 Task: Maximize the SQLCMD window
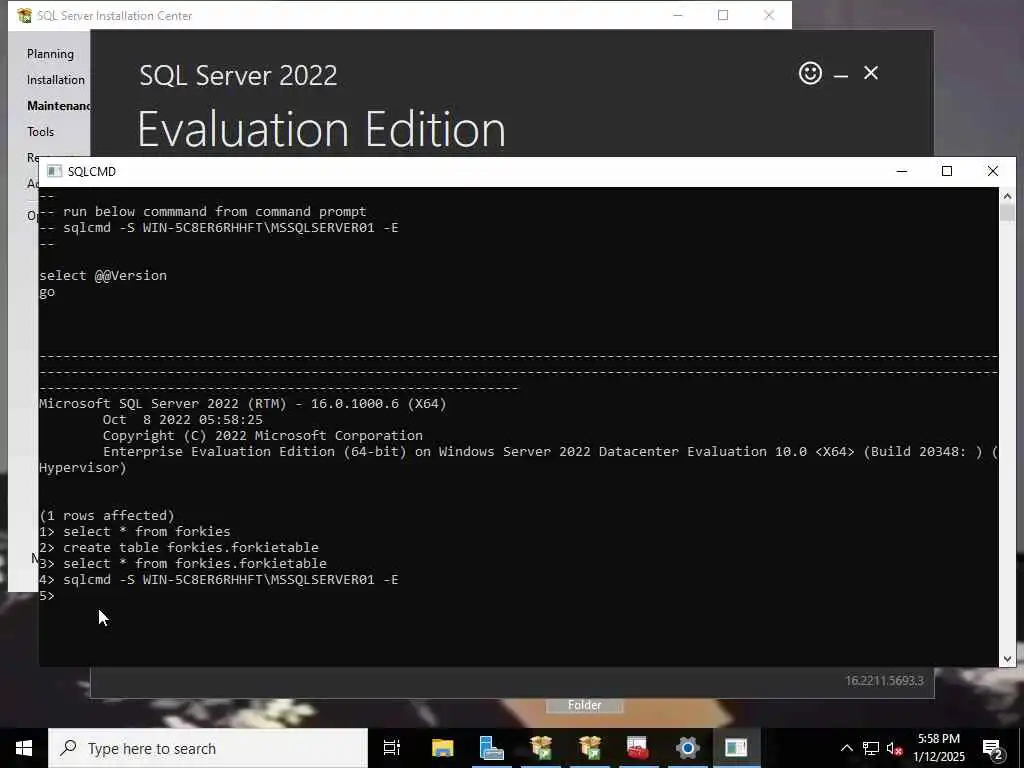click(947, 171)
